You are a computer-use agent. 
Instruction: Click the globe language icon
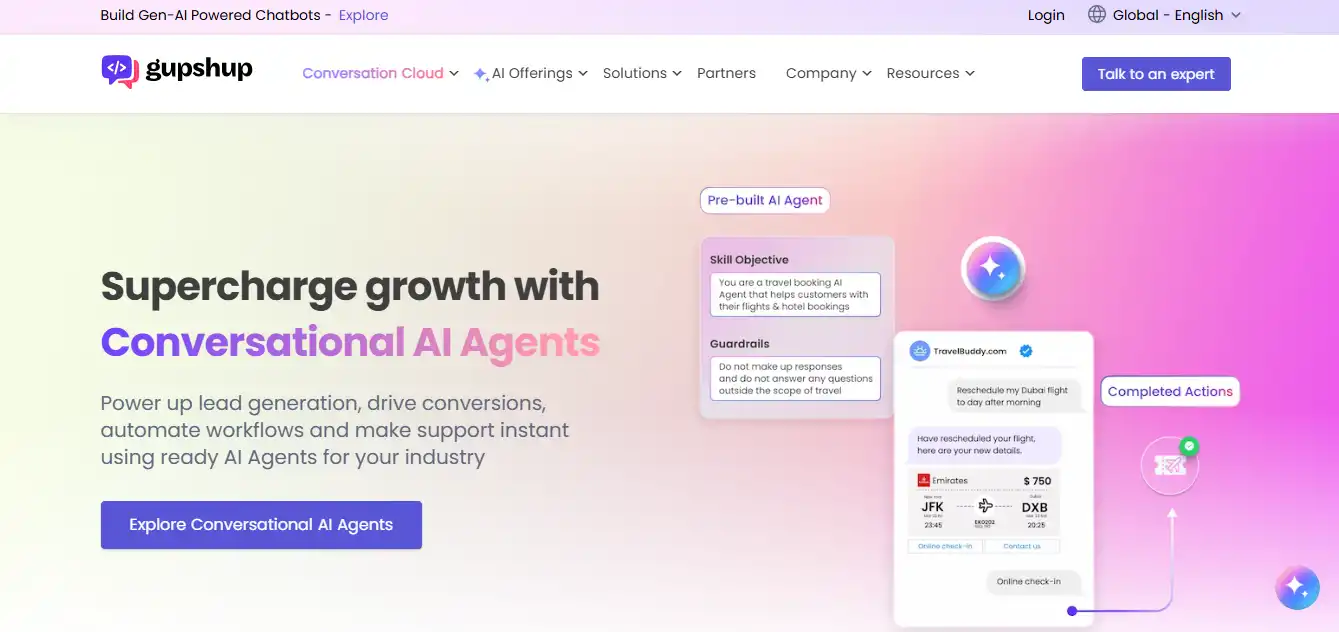click(1097, 15)
